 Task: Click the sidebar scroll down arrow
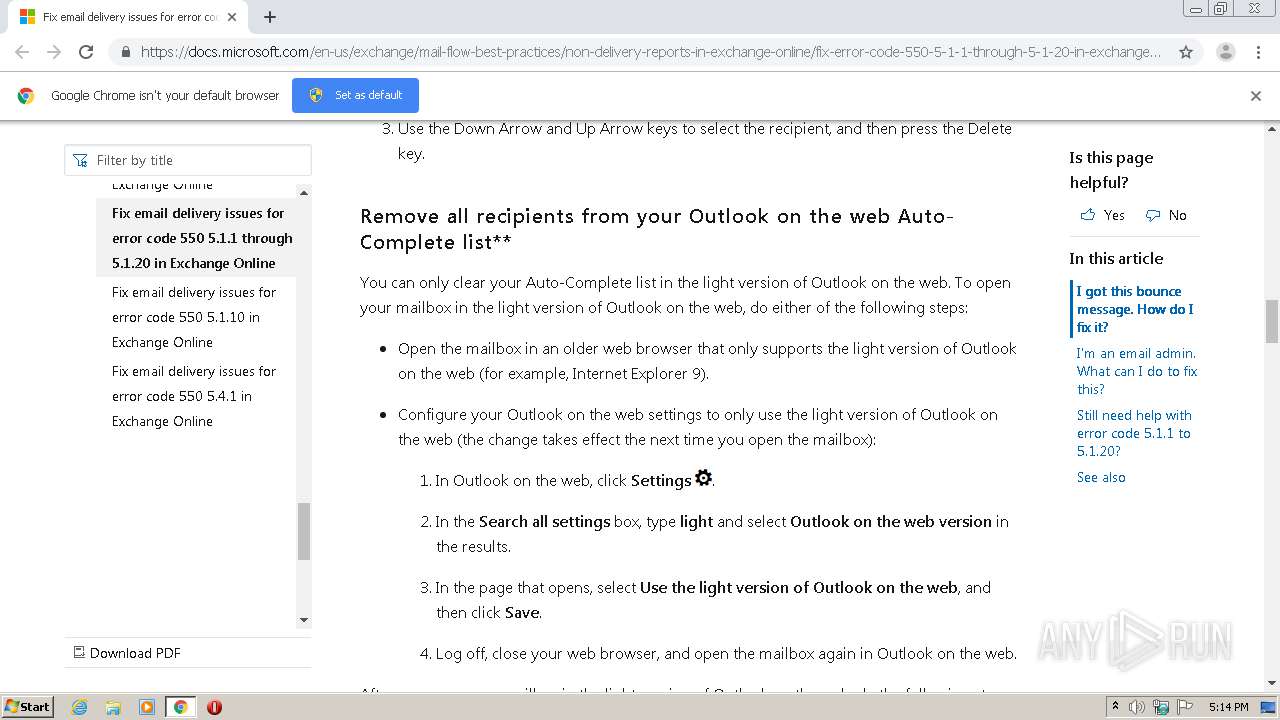(304, 620)
